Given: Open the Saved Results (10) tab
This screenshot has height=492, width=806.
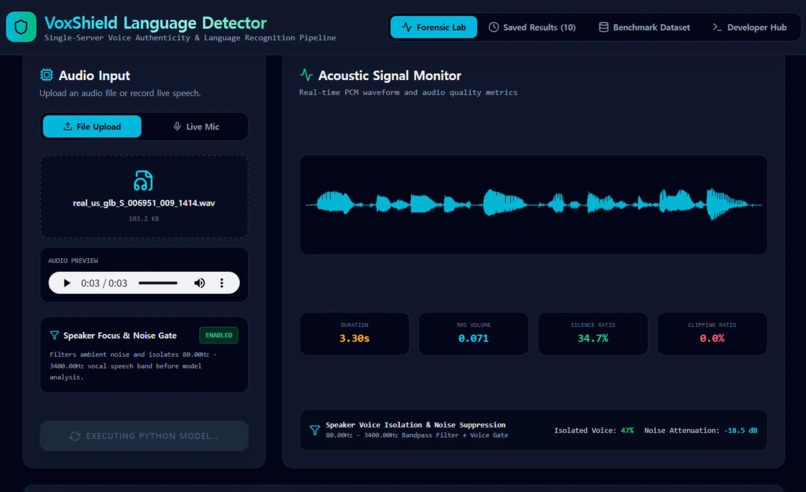Looking at the screenshot, I should [x=532, y=27].
